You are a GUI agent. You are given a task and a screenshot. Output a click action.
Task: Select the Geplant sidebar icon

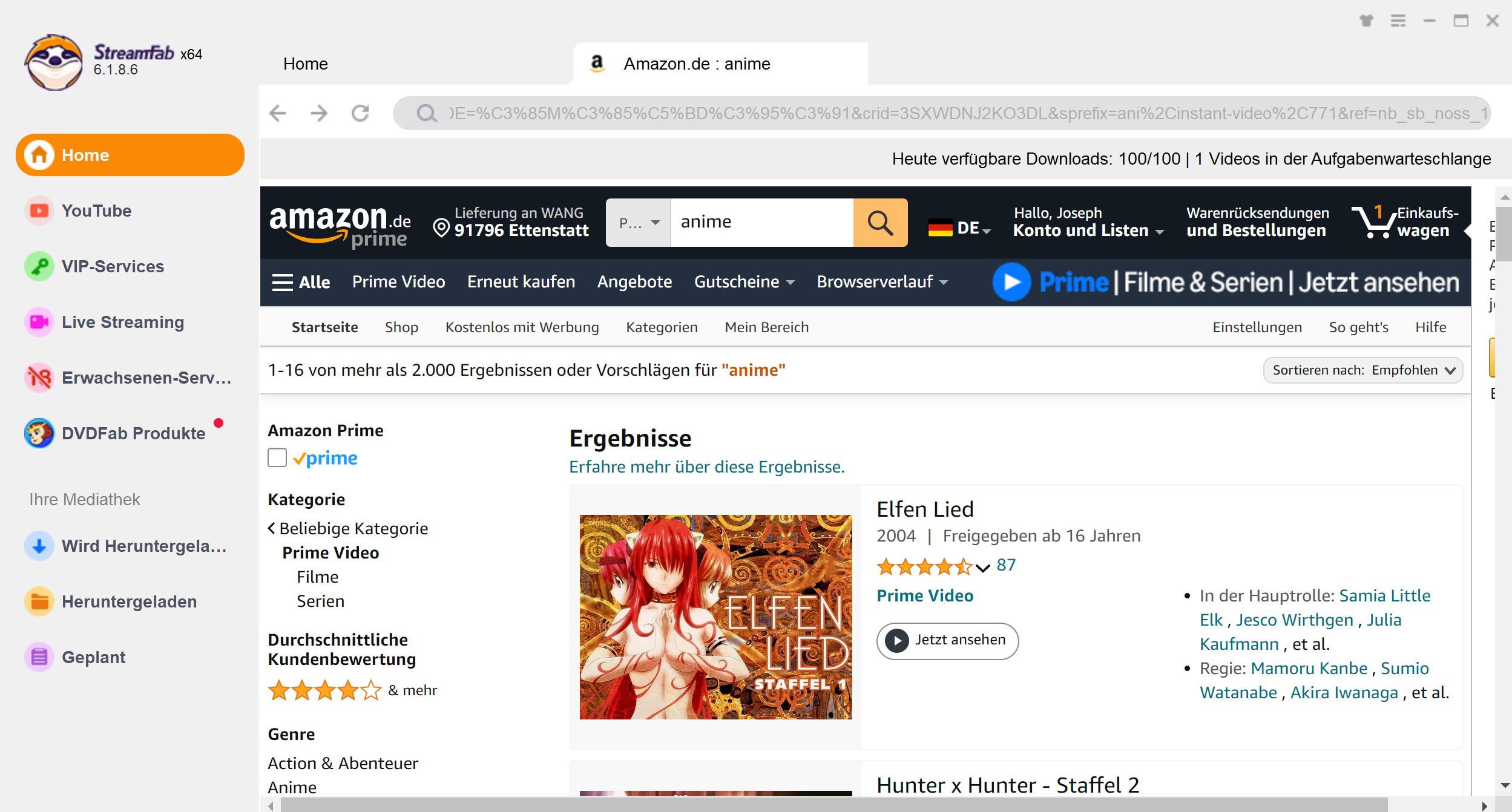pyautogui.click(x=37, y=656)
